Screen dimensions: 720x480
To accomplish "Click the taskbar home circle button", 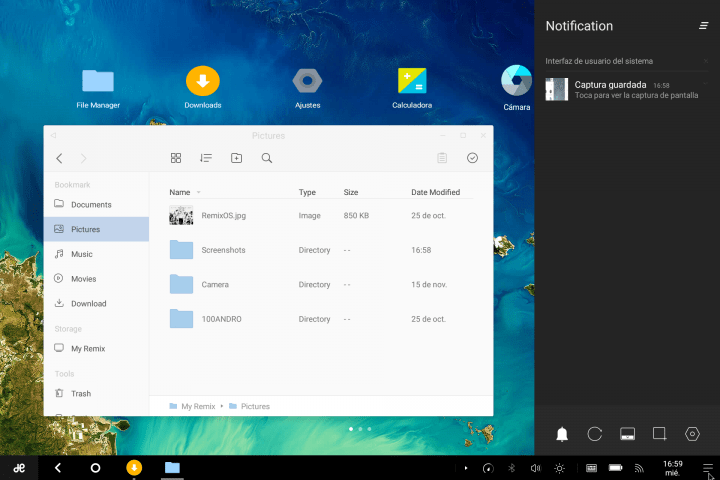I will click(x=96, y=468).
